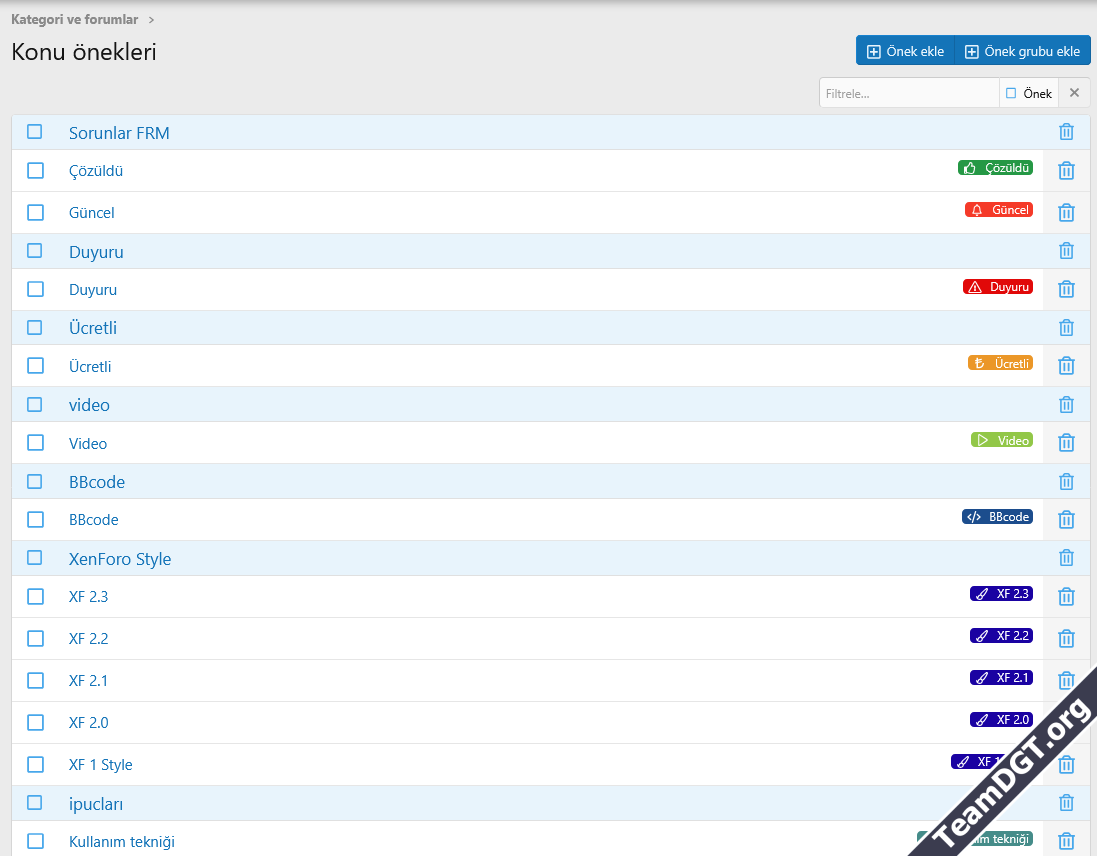Toggle the Önek filter option
This screenshot has height=856, width=1097.
click(1028, 93)
